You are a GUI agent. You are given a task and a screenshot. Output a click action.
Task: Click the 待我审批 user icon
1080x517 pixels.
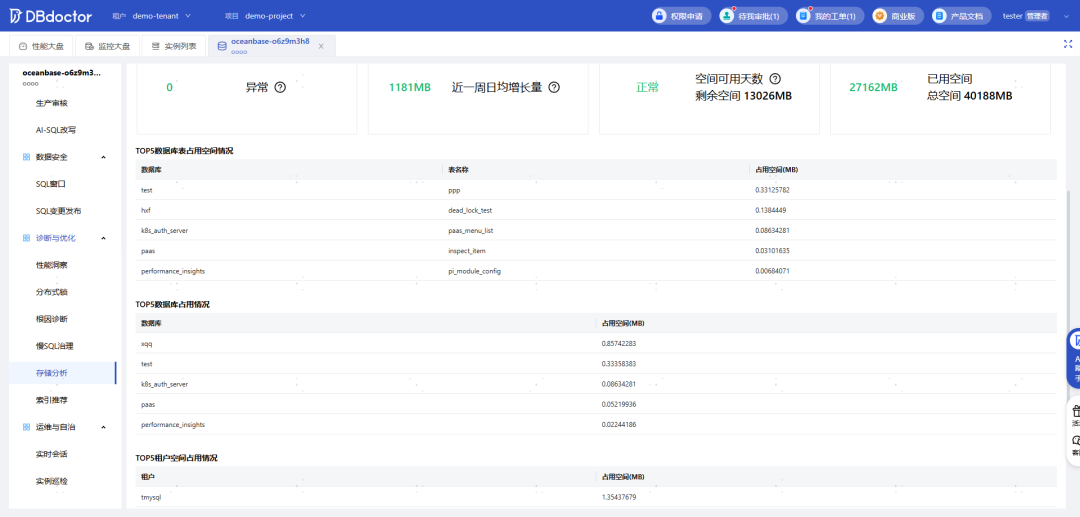click(x=727, y=16)
